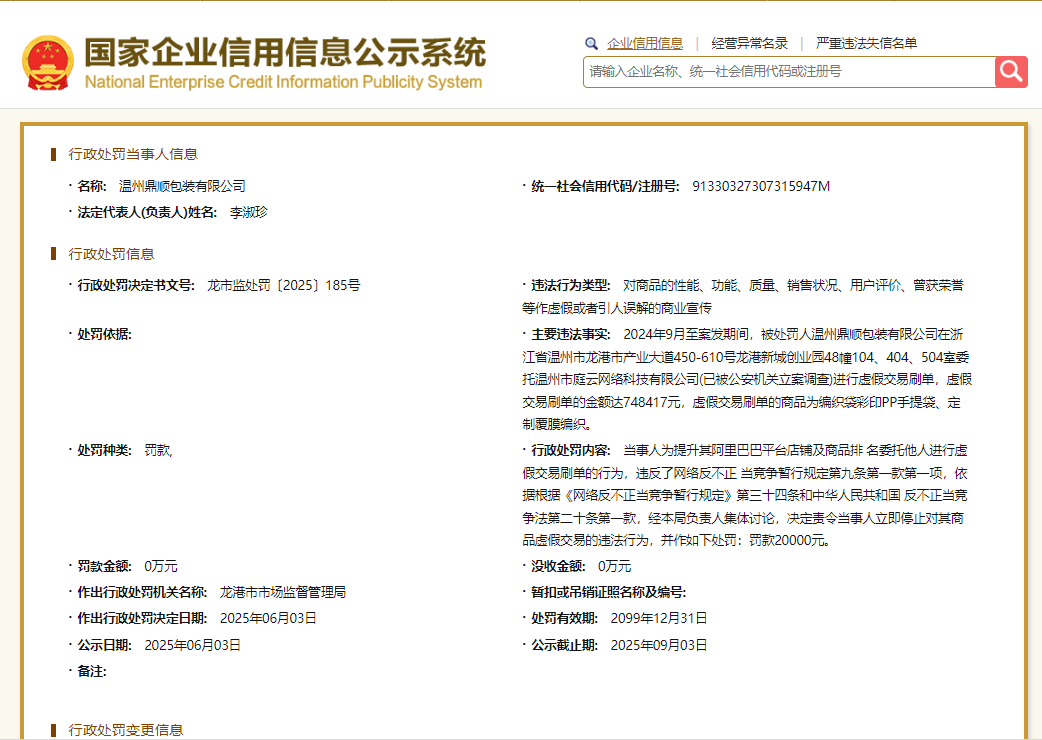Click the decision date 2025年06月03日
The image size is (1042, 740).
[268, 618]
